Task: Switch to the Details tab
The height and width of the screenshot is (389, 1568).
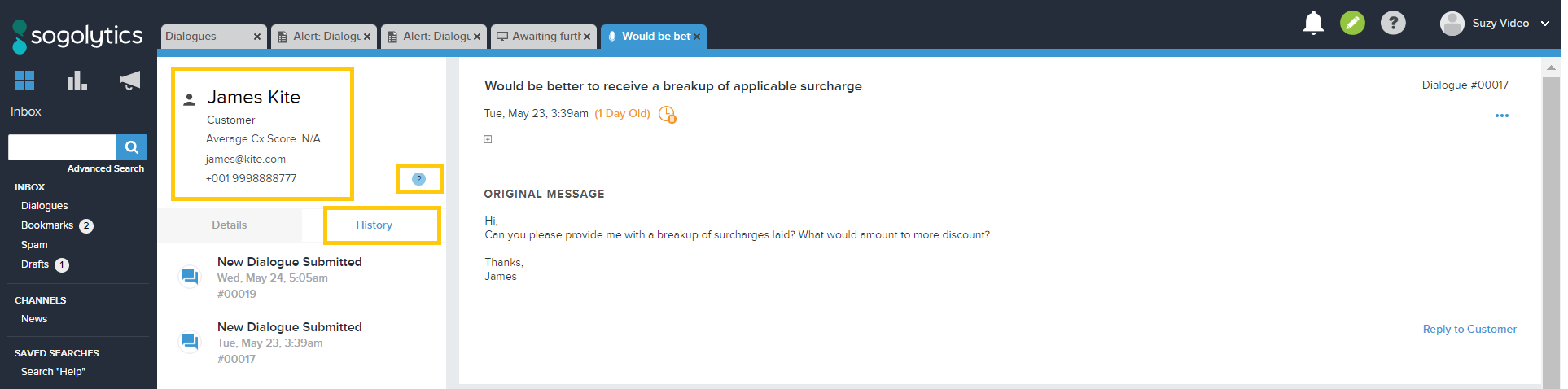Action: click(229, 225)
